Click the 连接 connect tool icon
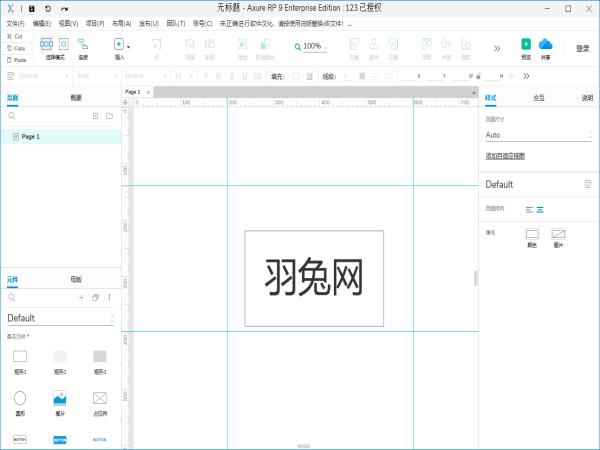Screen dimensions: 600x450 (x=83, y=44)
